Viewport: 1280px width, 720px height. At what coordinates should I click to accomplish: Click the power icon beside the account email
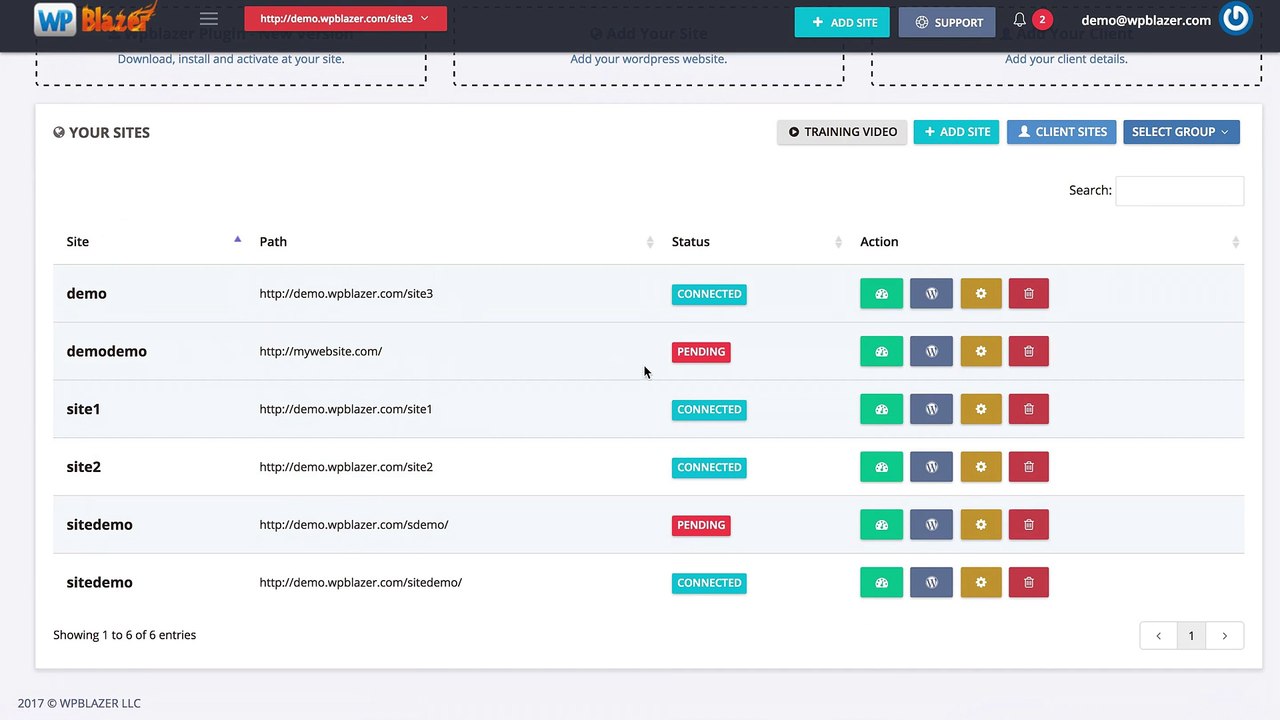1236,19
